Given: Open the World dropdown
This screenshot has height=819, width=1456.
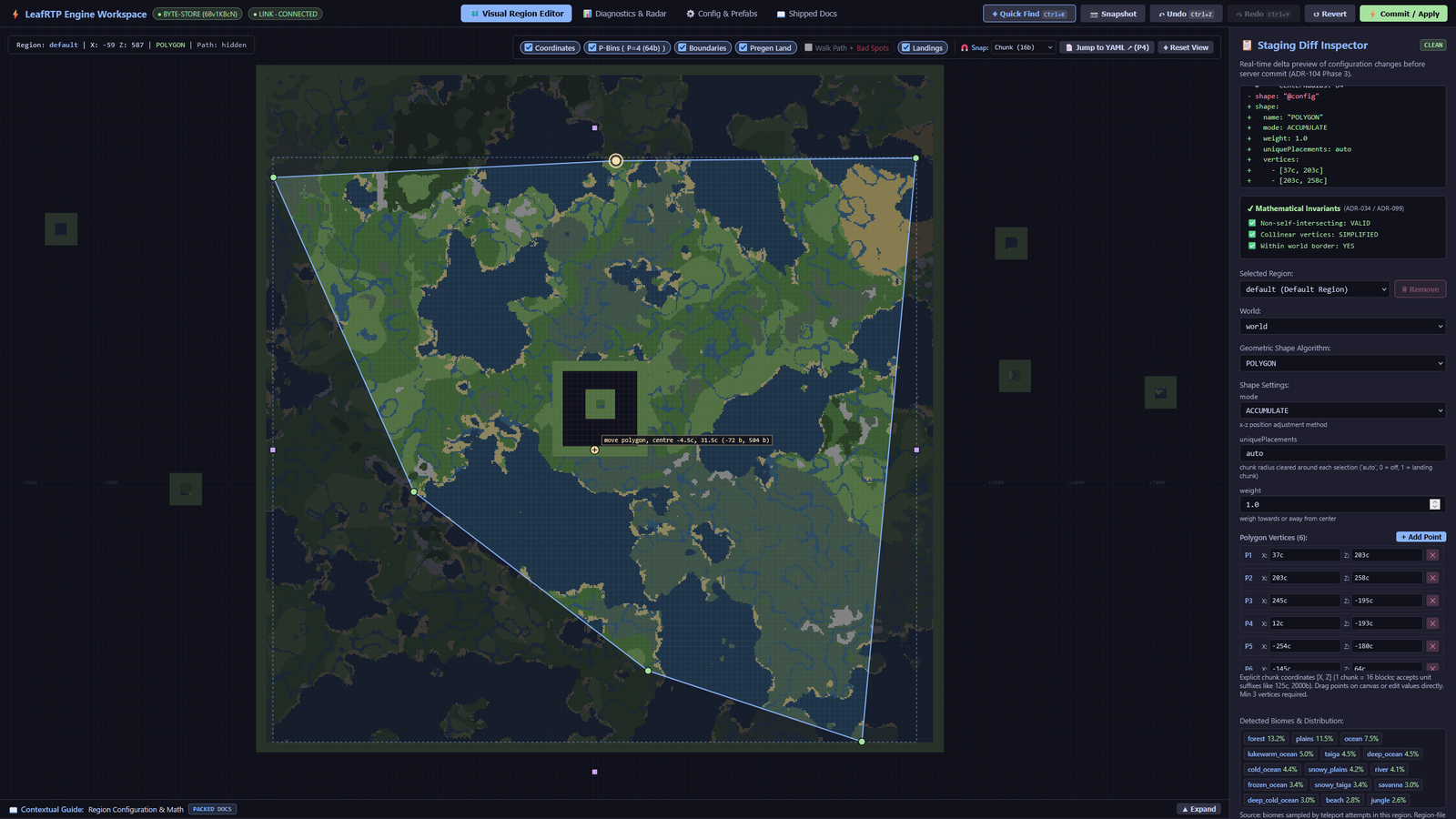Looking at the screenshot, I should point(1342,326).
